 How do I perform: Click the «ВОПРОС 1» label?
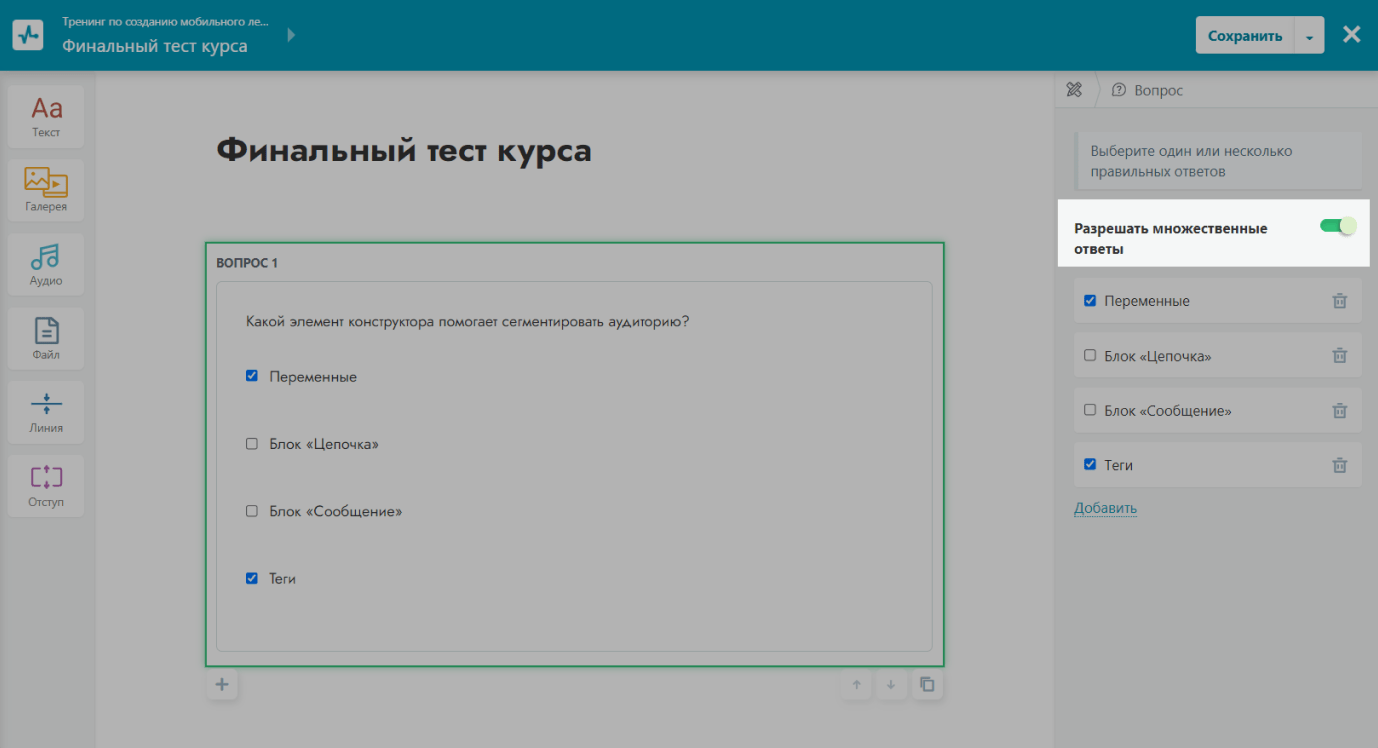pos(247,263)
